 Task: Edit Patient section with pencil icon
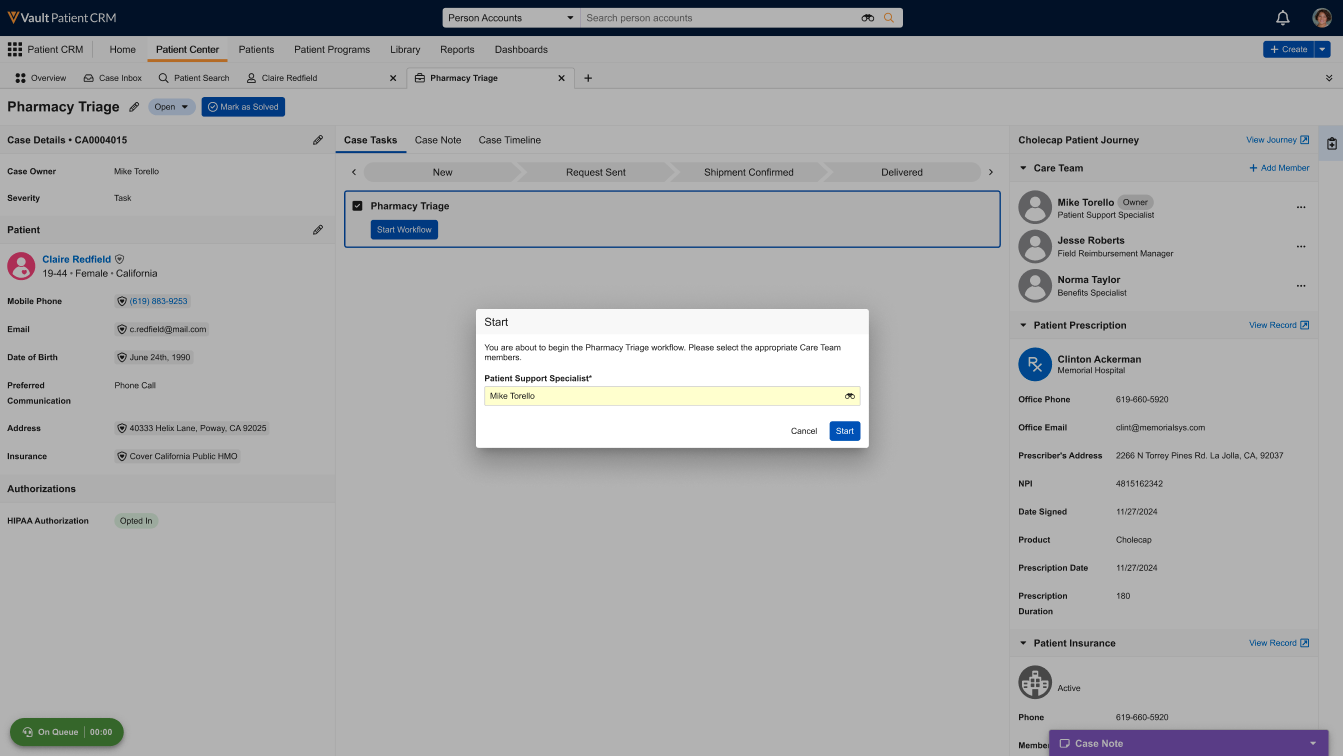(318, 230)
